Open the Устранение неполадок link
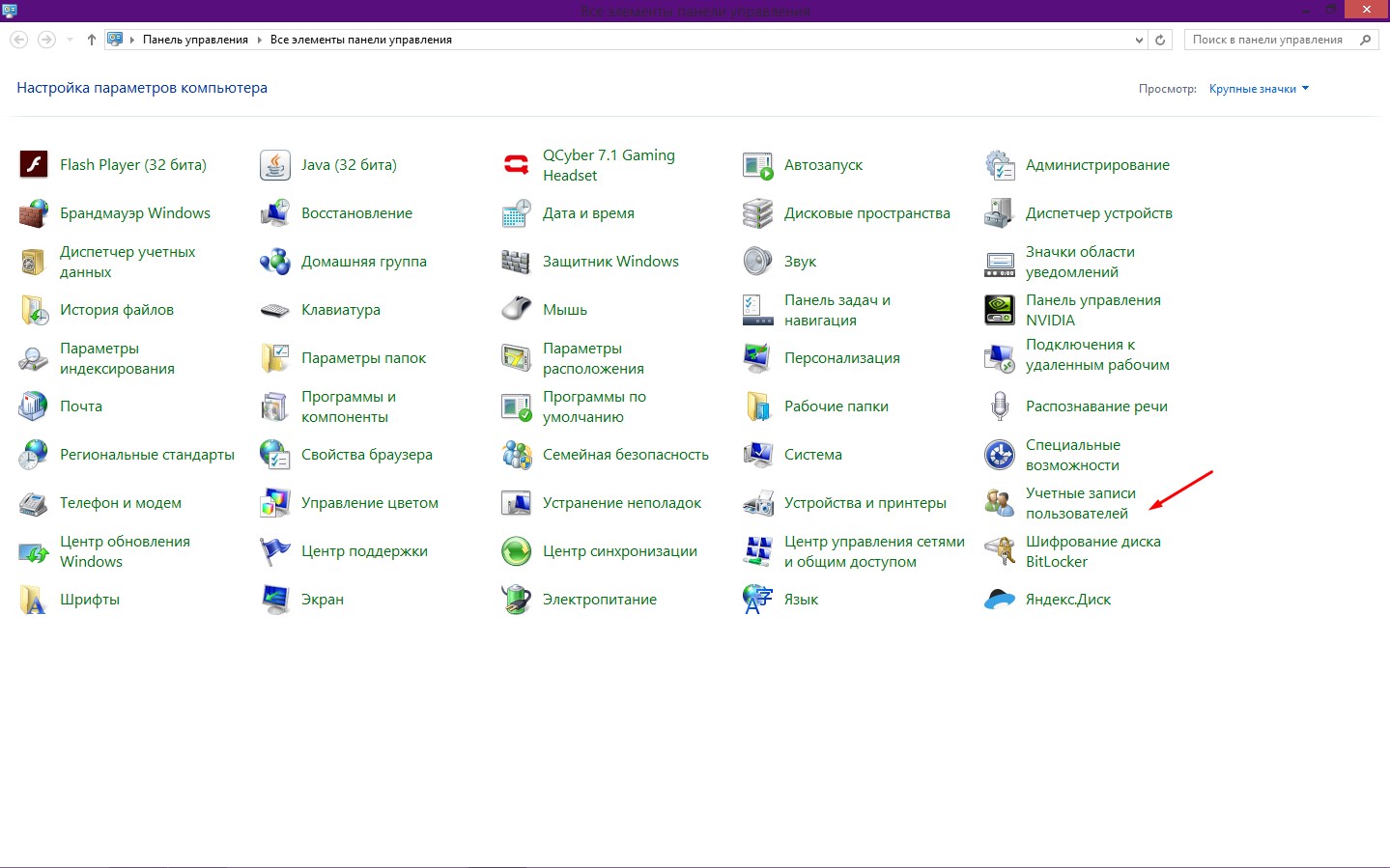 click(x=622, y=503)
